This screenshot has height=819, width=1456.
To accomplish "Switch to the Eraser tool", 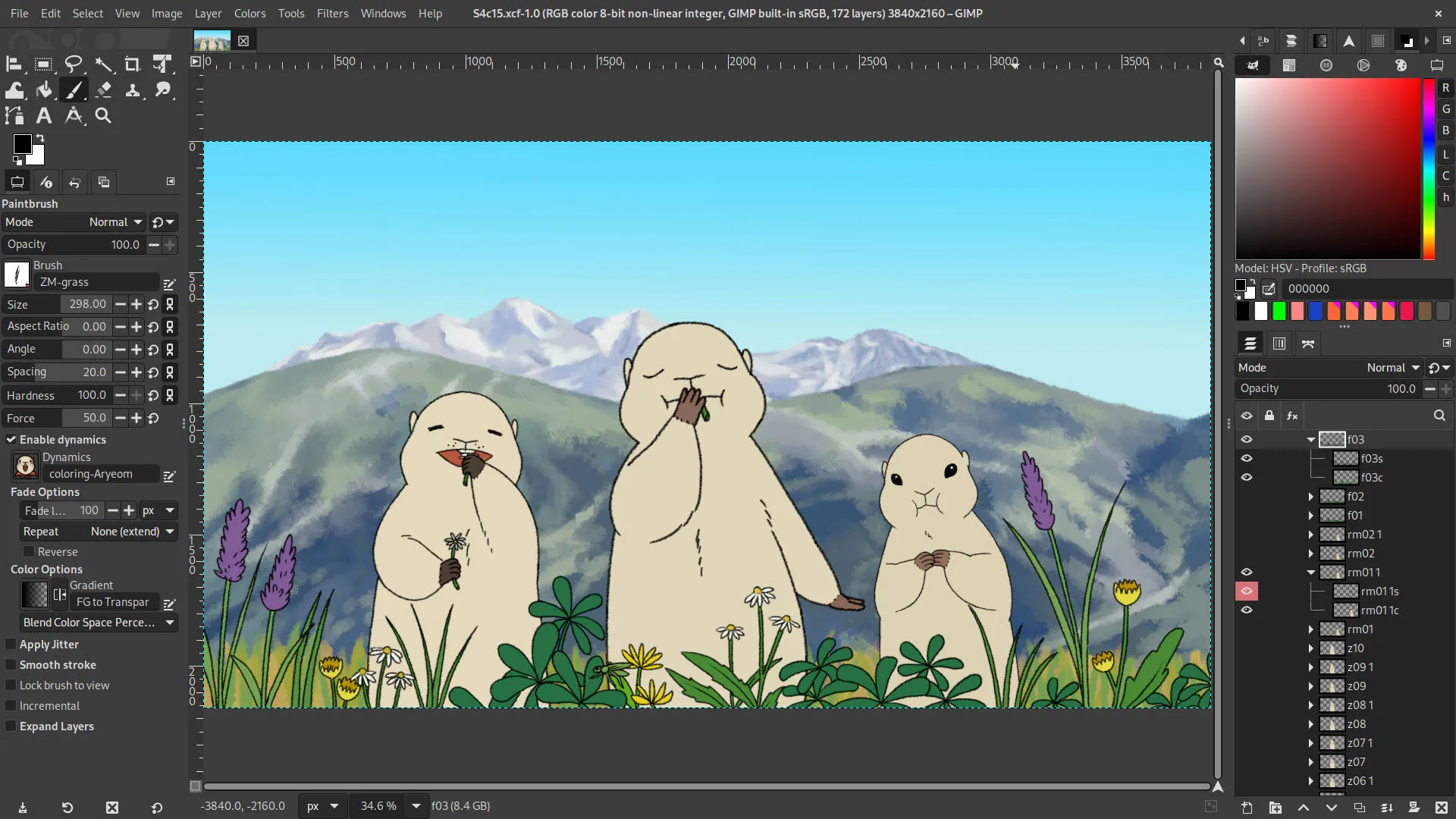I will point(104,89).
